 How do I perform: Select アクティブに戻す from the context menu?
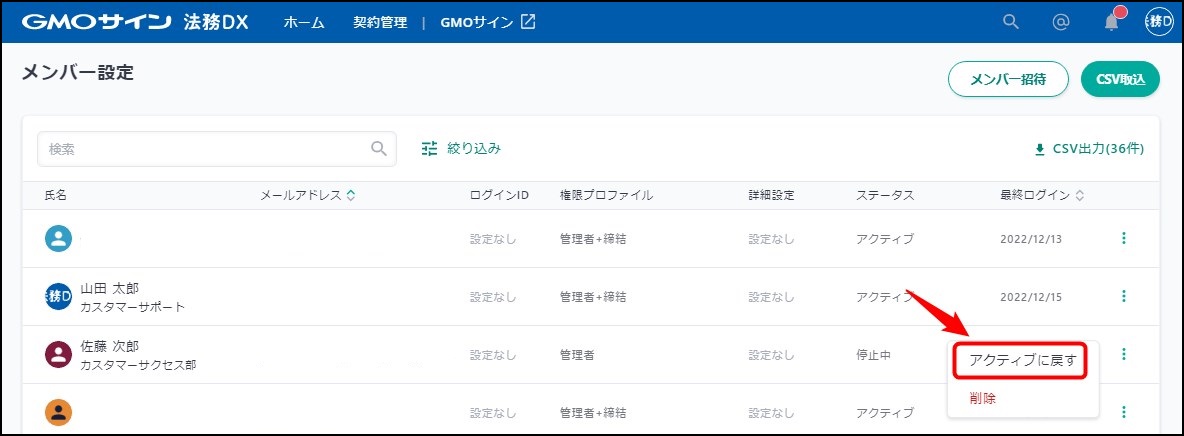click(x=1022, y=360)
